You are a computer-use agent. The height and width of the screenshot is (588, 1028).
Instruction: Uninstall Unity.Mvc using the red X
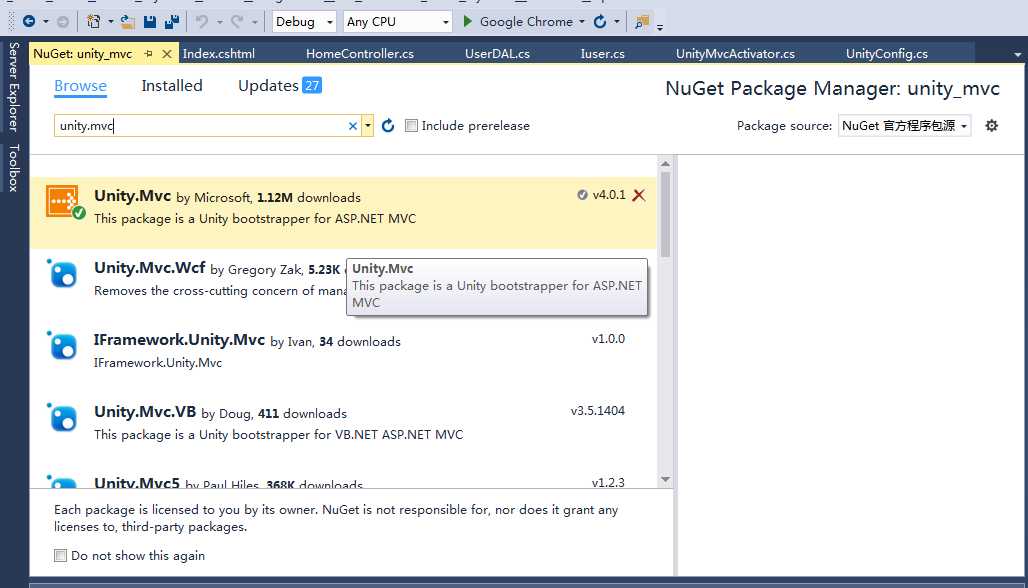click(x=639, y=195)
